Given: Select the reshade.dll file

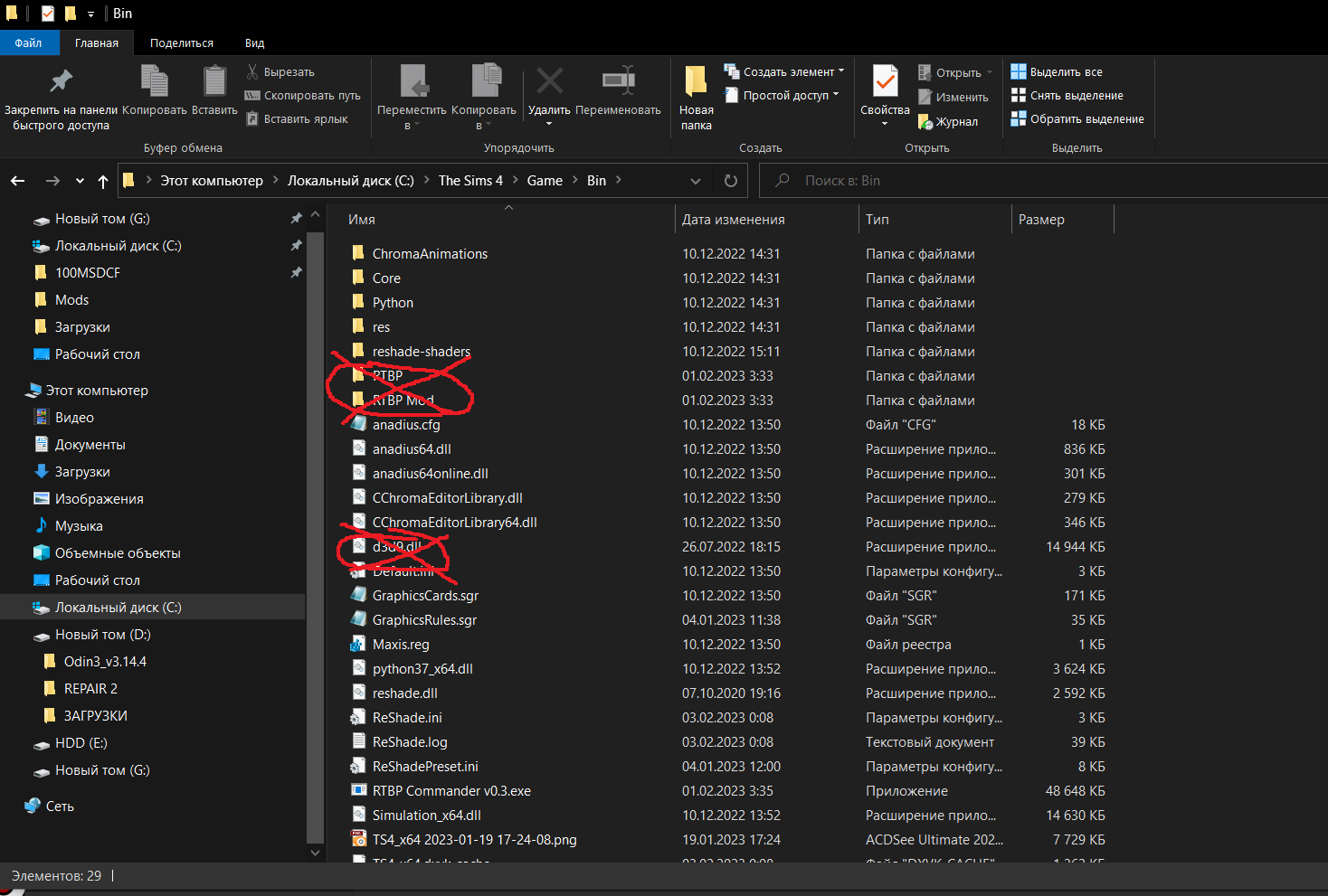Looking at the screenshot, I should tap(404, 693).
